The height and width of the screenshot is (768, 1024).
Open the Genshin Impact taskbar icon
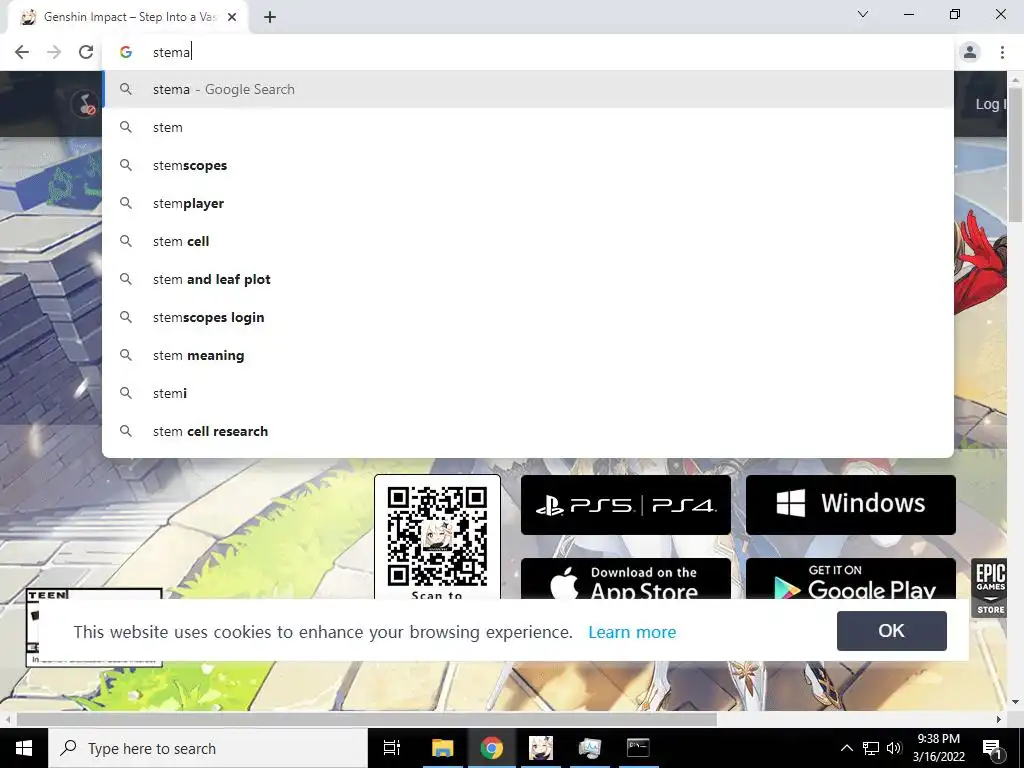pyautogui.click(x=541, y=748)
